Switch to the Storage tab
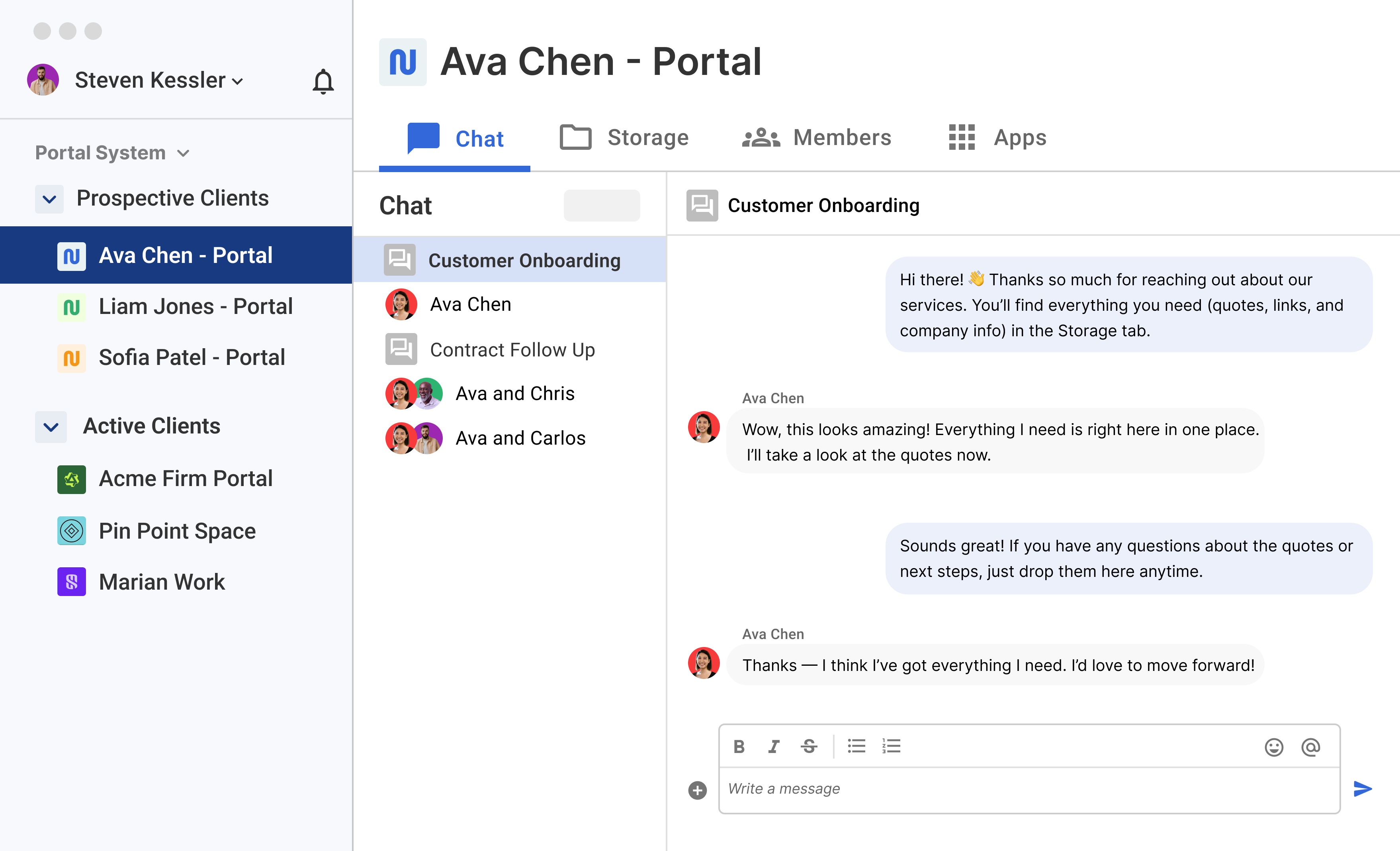The width and height of the screenshot is (1400, 851). [624, 137]
